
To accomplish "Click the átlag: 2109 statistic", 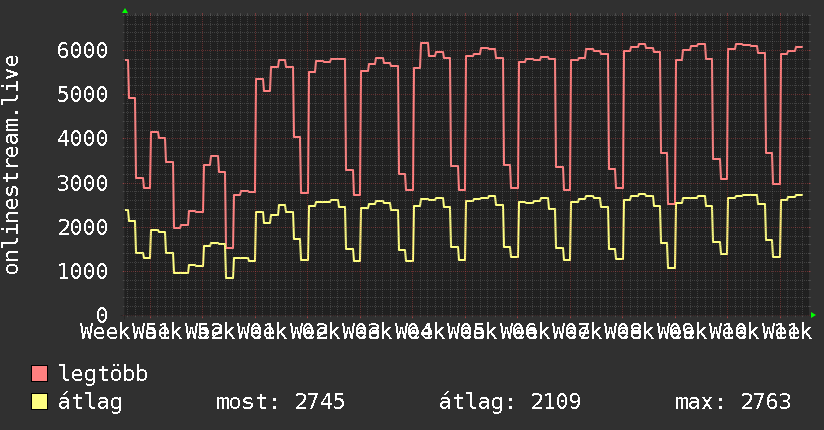I will pos(510,402).
